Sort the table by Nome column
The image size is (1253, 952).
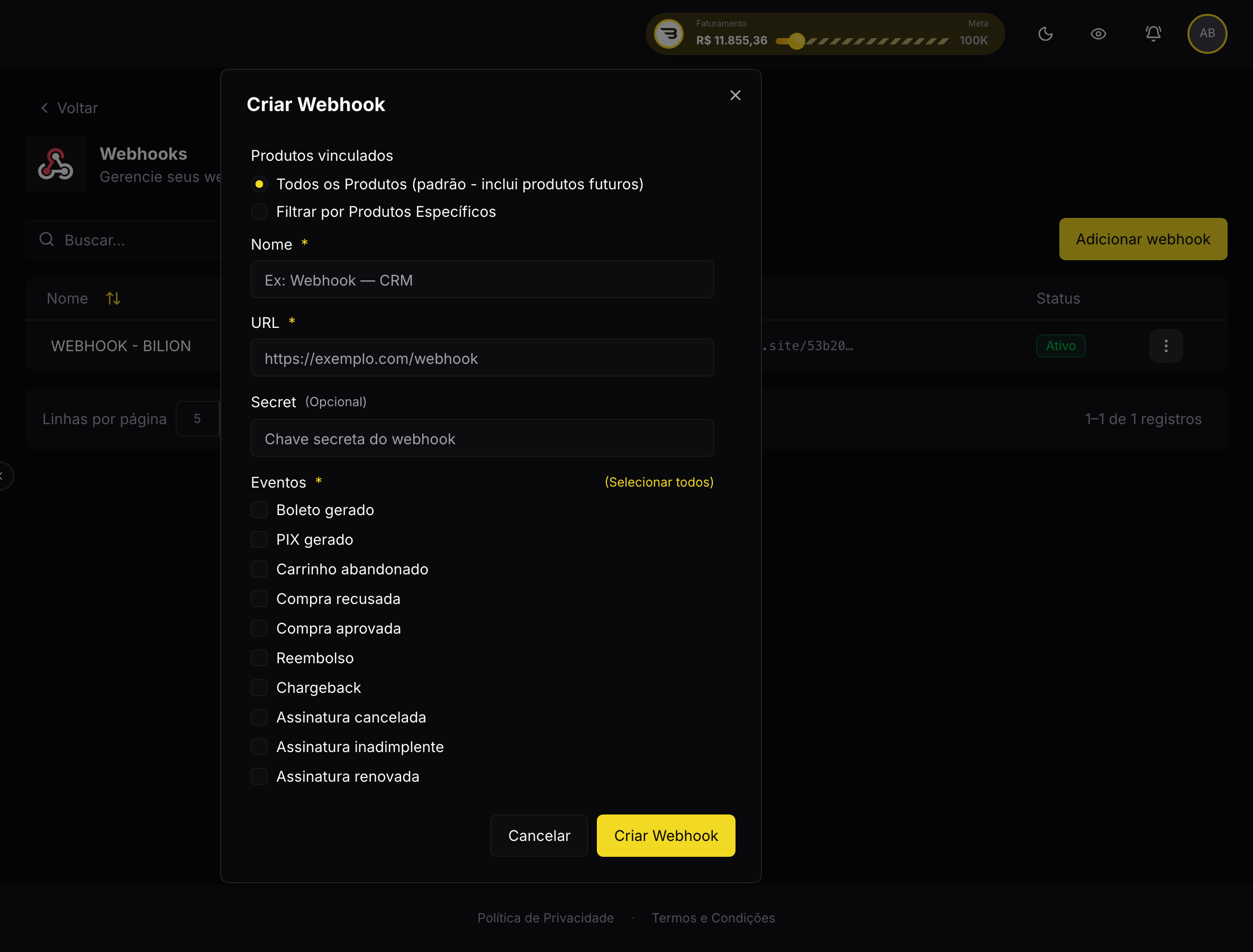click(113, 298)
